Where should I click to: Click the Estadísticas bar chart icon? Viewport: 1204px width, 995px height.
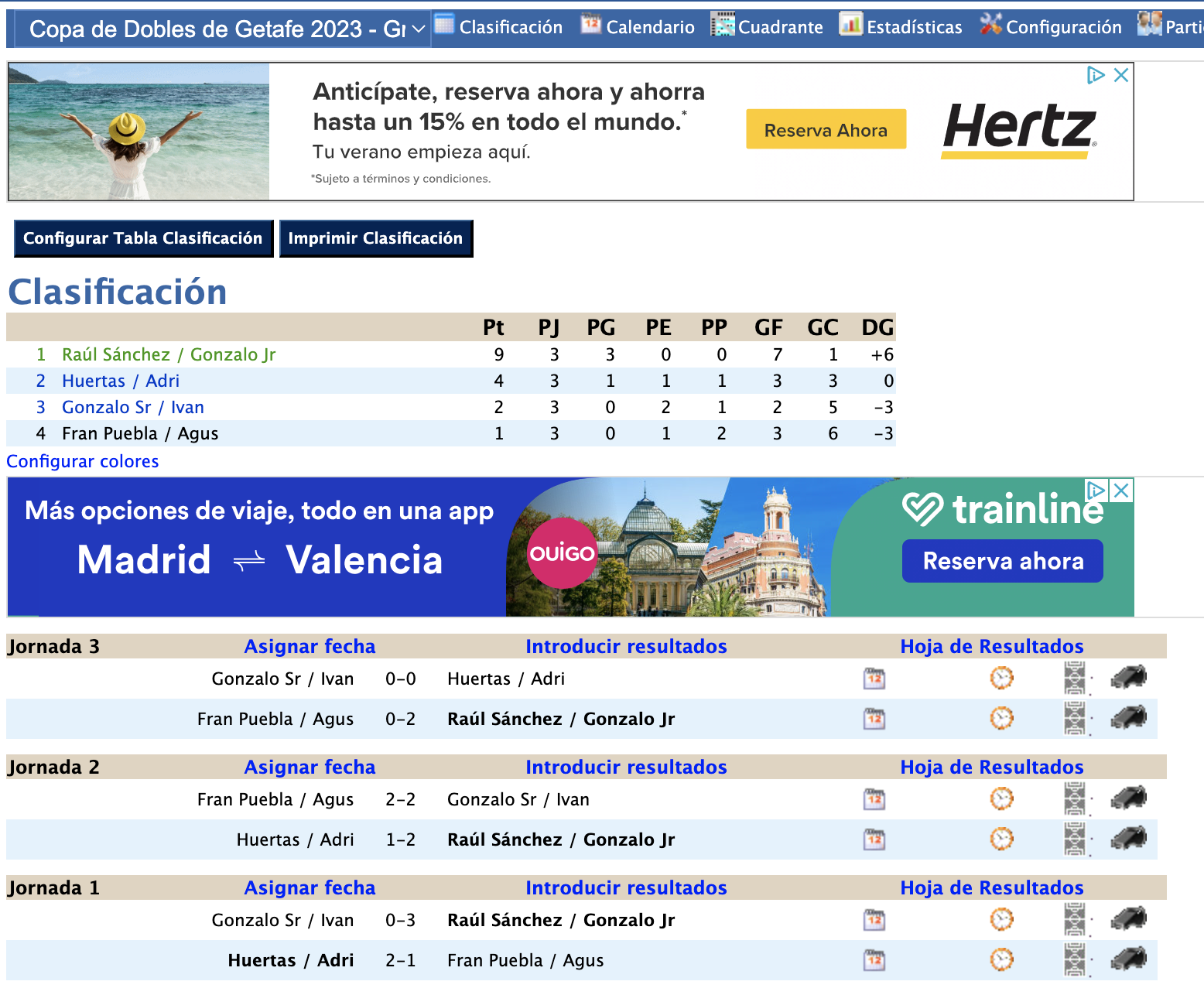click(851, 25)
